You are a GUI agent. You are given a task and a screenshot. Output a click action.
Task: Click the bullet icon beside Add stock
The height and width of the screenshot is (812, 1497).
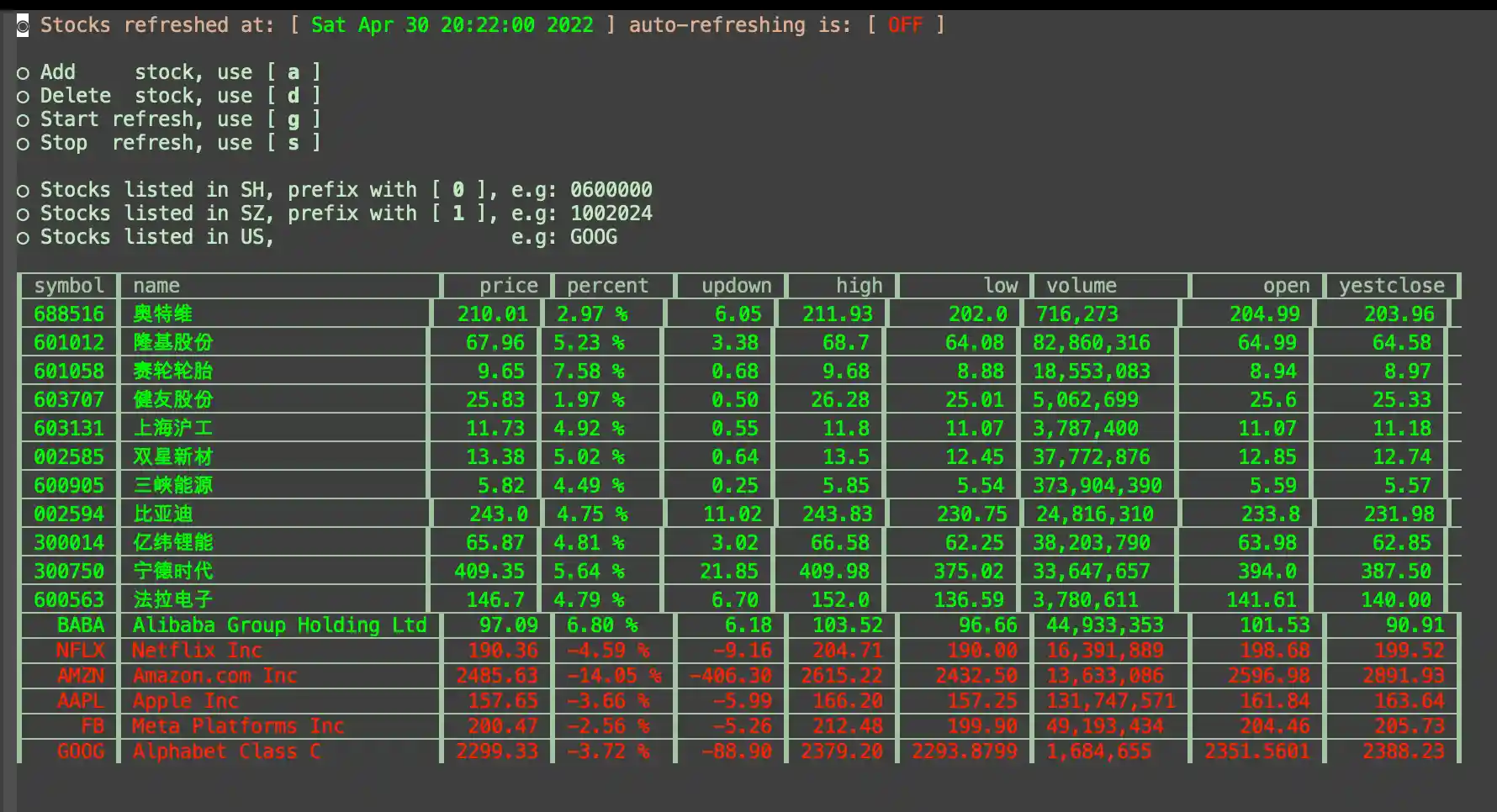[23, 72]
